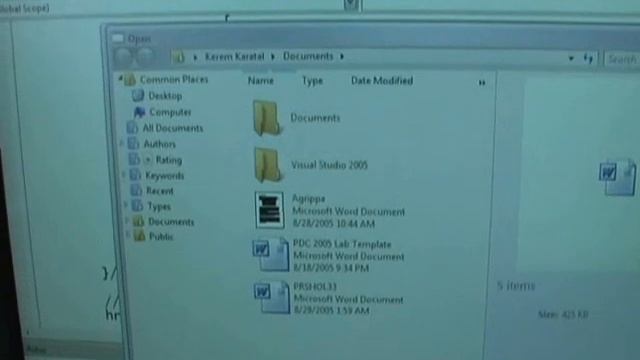
Task: Select Documents folder in navigation pane
Action: (x=171, y=222)
